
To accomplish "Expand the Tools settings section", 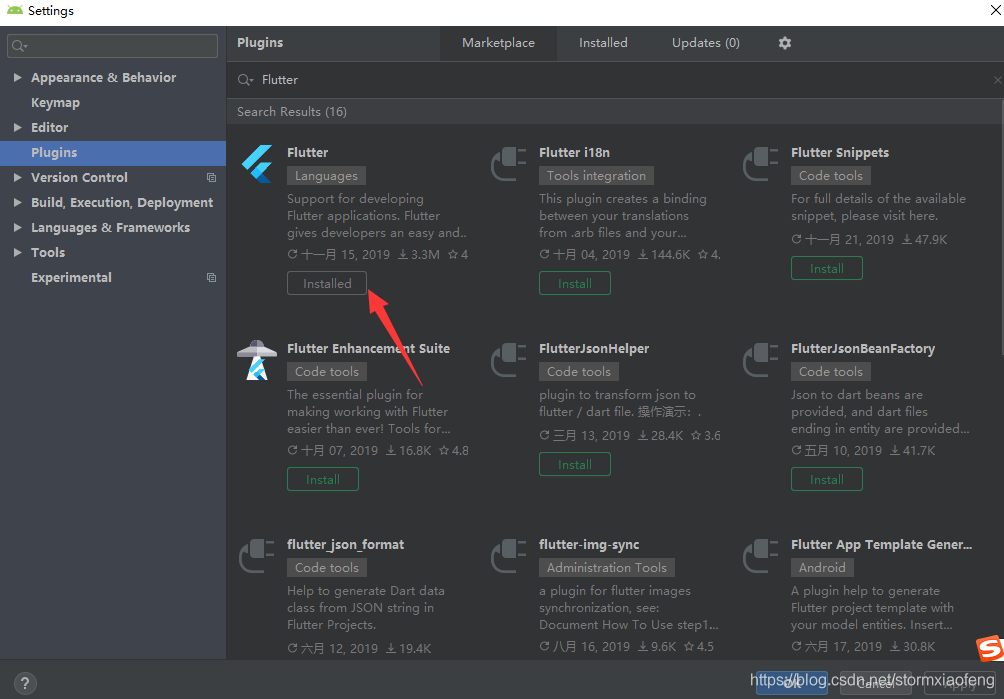I will click(17, 252).
